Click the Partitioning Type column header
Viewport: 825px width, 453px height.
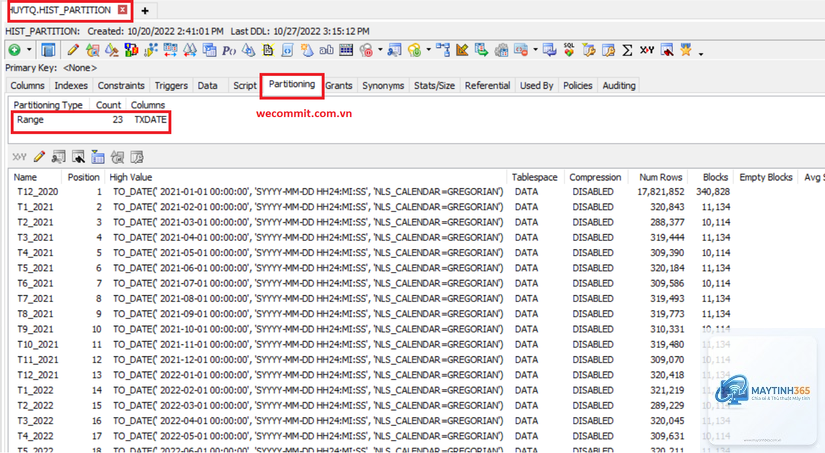(48, 105)
